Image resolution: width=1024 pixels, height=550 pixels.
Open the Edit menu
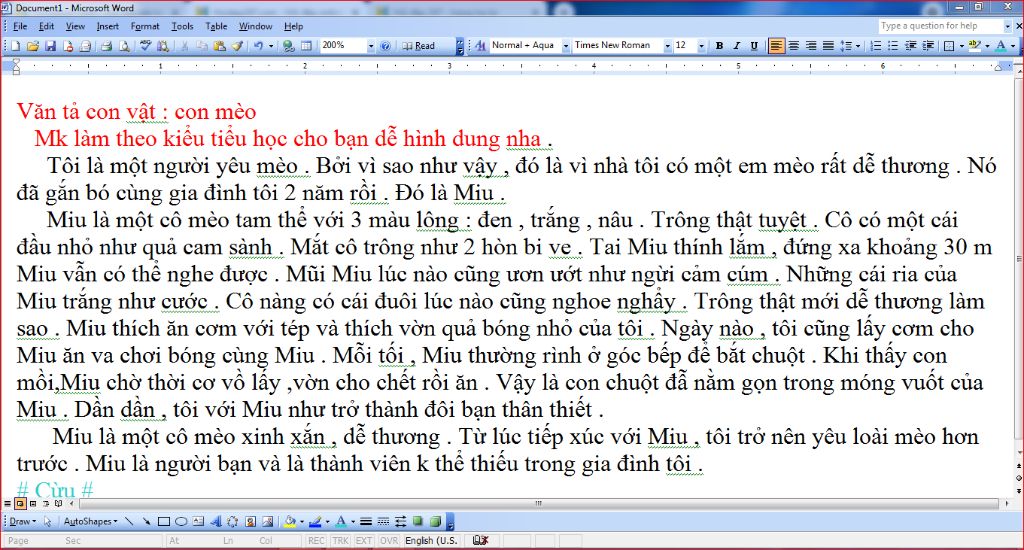pyautogui.click(x=46, y=26)
